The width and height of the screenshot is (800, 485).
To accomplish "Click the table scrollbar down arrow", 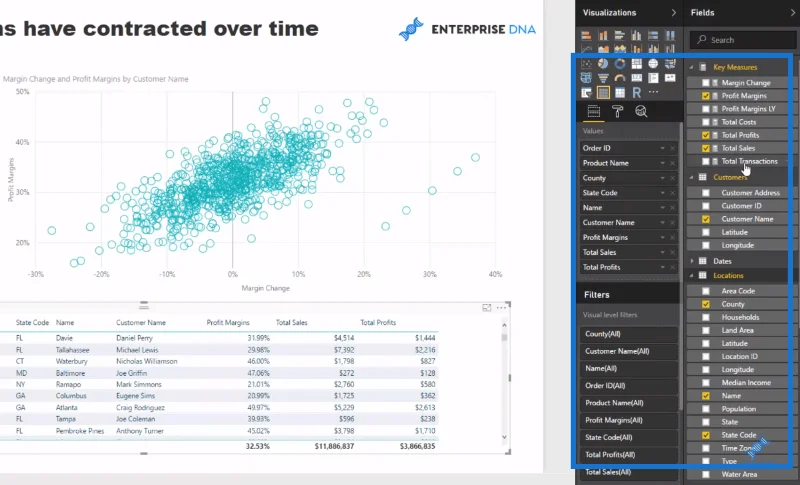I will point(504,437).
